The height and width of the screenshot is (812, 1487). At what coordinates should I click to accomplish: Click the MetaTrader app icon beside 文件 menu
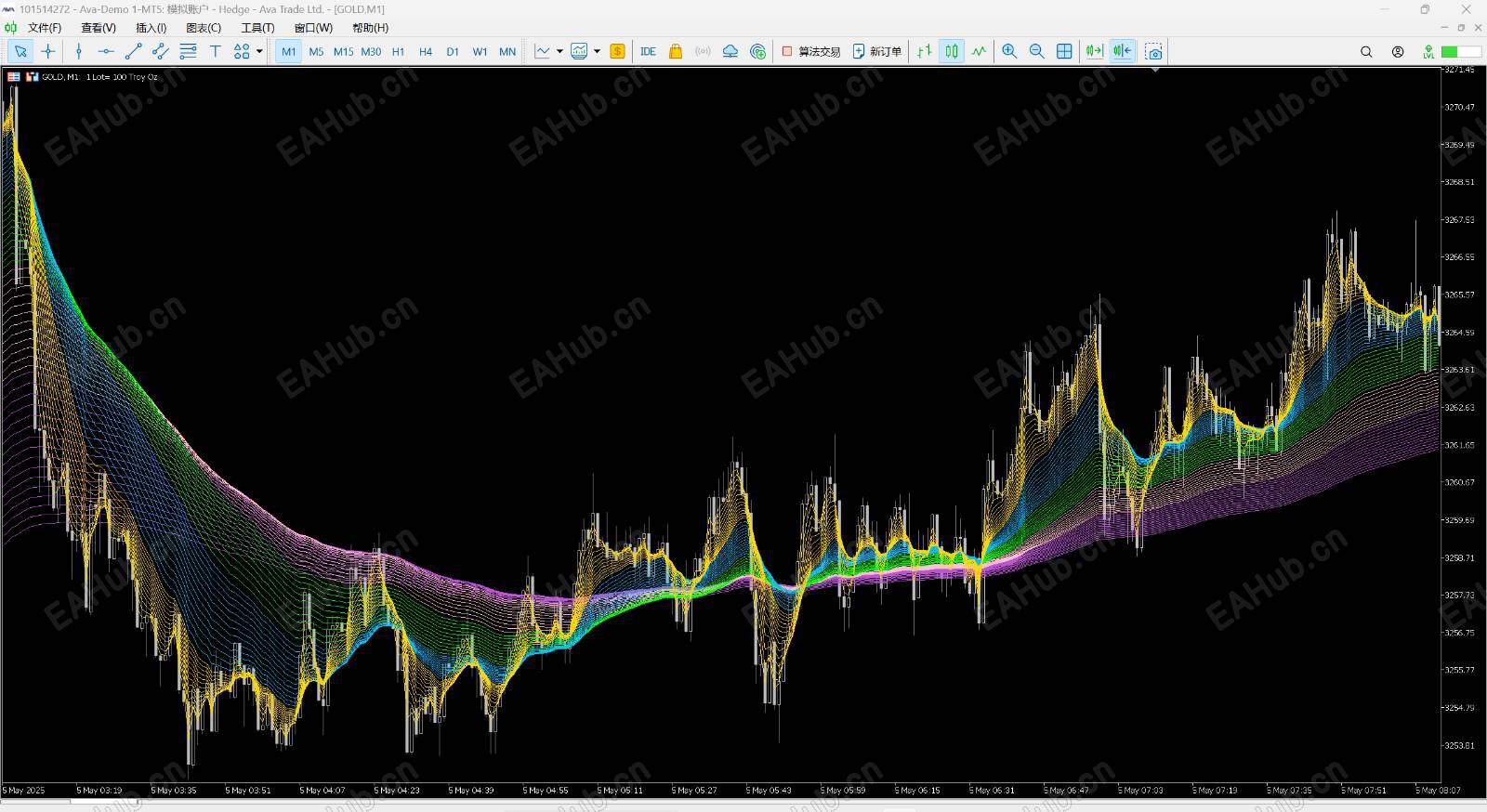11,28
